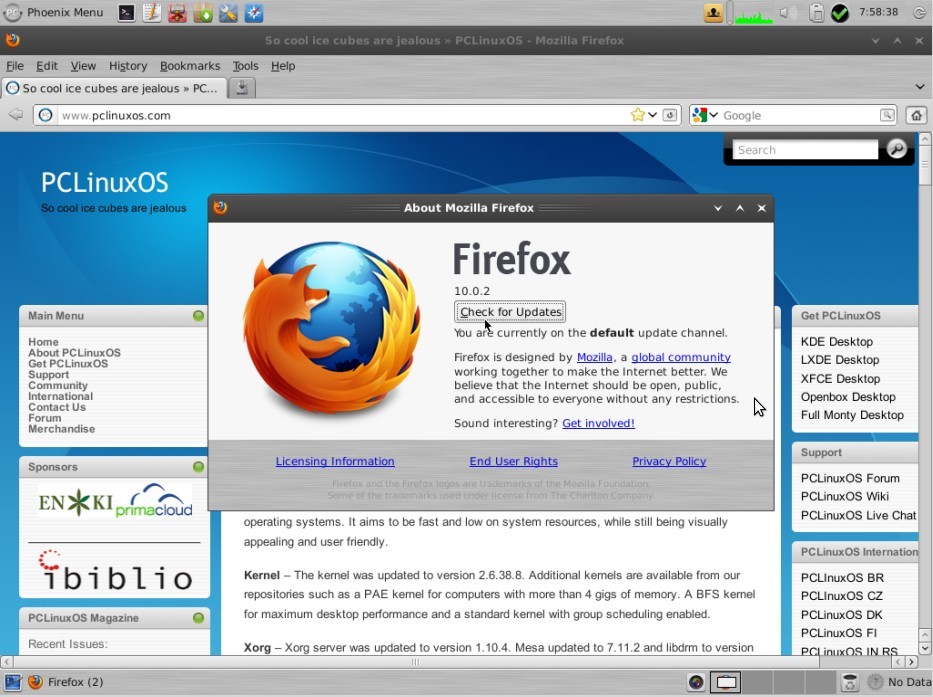
Task: Bookmark this page with the star icon
Action: pos(637,115)
